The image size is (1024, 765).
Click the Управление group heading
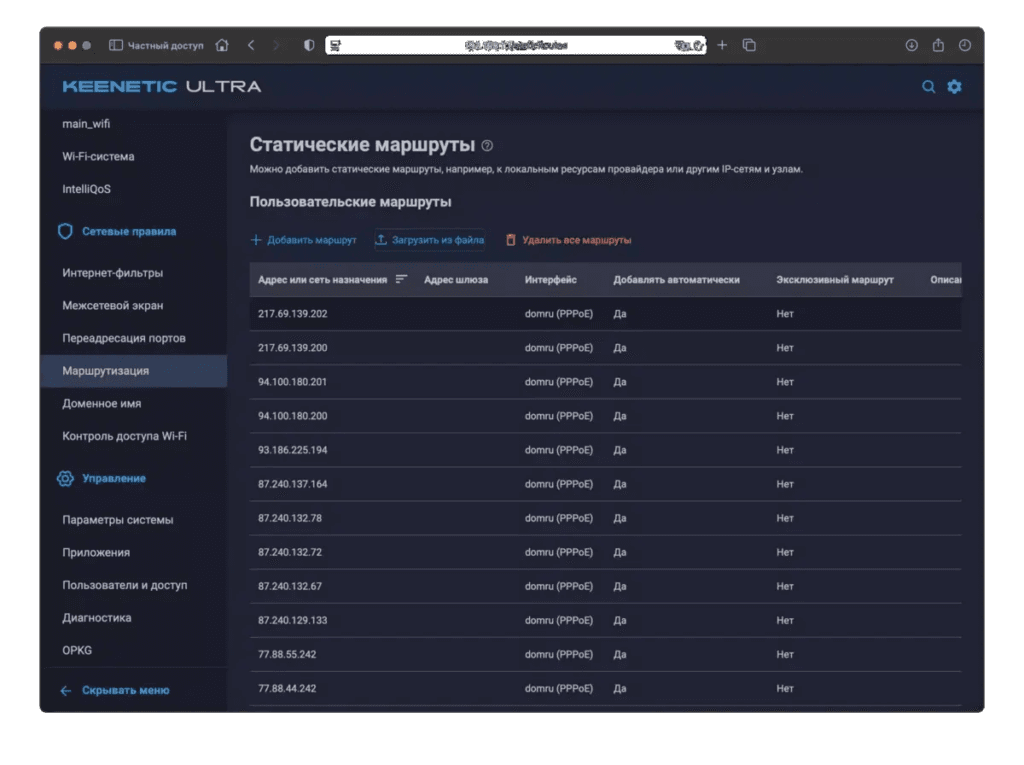pos(114,478)
